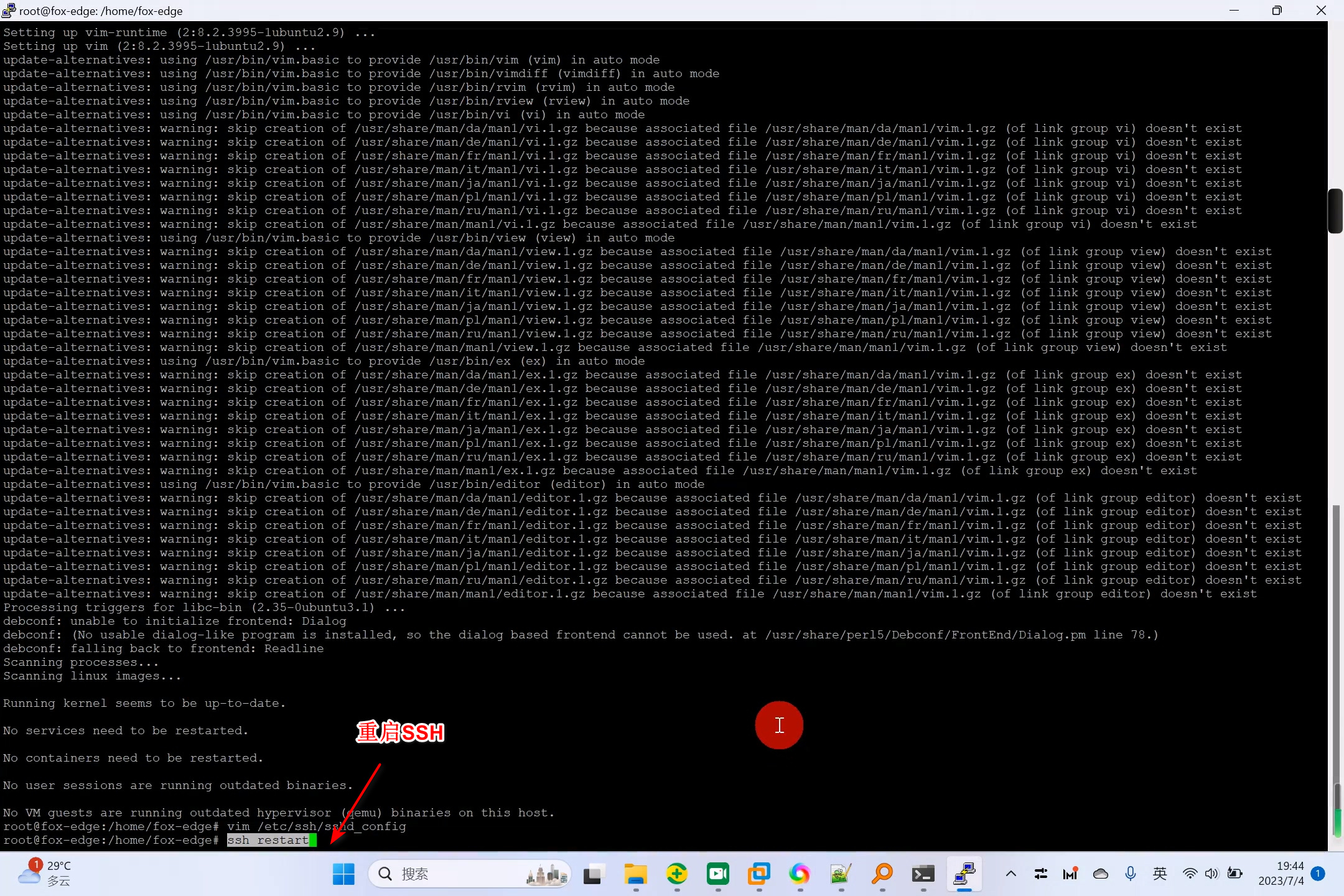Open the cloud sync tray icon
This screenshot has width=1344, height=896.
[1100, 874]
